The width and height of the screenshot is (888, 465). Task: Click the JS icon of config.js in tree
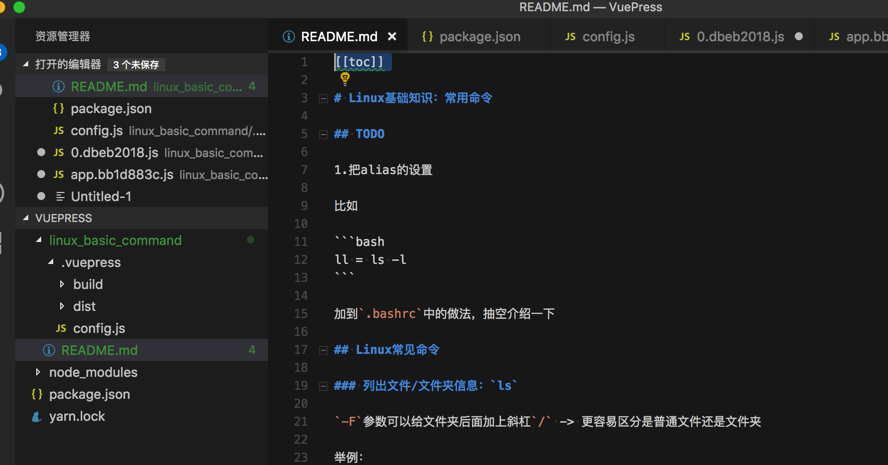coord(61,329)
